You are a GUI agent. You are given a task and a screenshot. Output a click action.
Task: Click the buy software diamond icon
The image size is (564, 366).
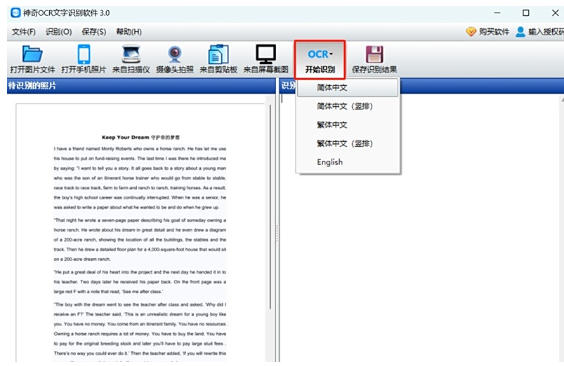pyautogui.click(x=471, y=32)
